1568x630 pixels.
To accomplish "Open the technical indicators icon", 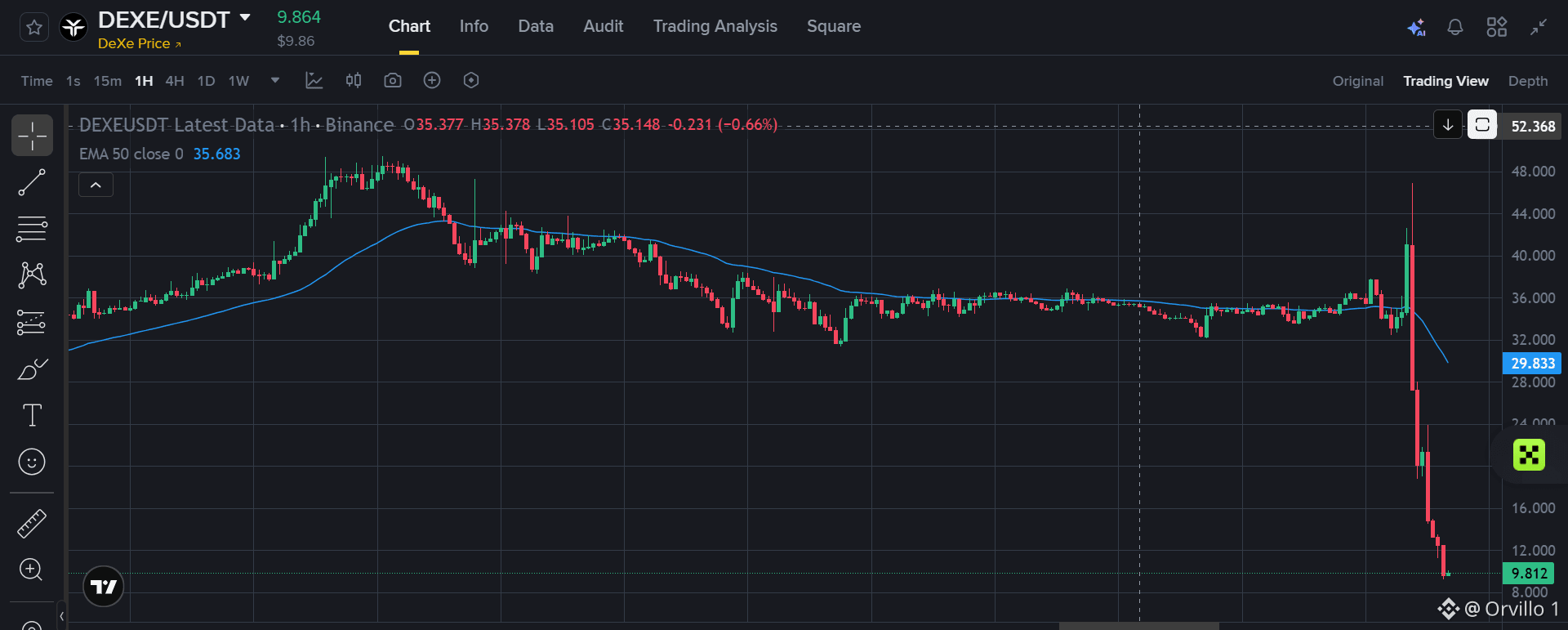I will coord(314,80).
